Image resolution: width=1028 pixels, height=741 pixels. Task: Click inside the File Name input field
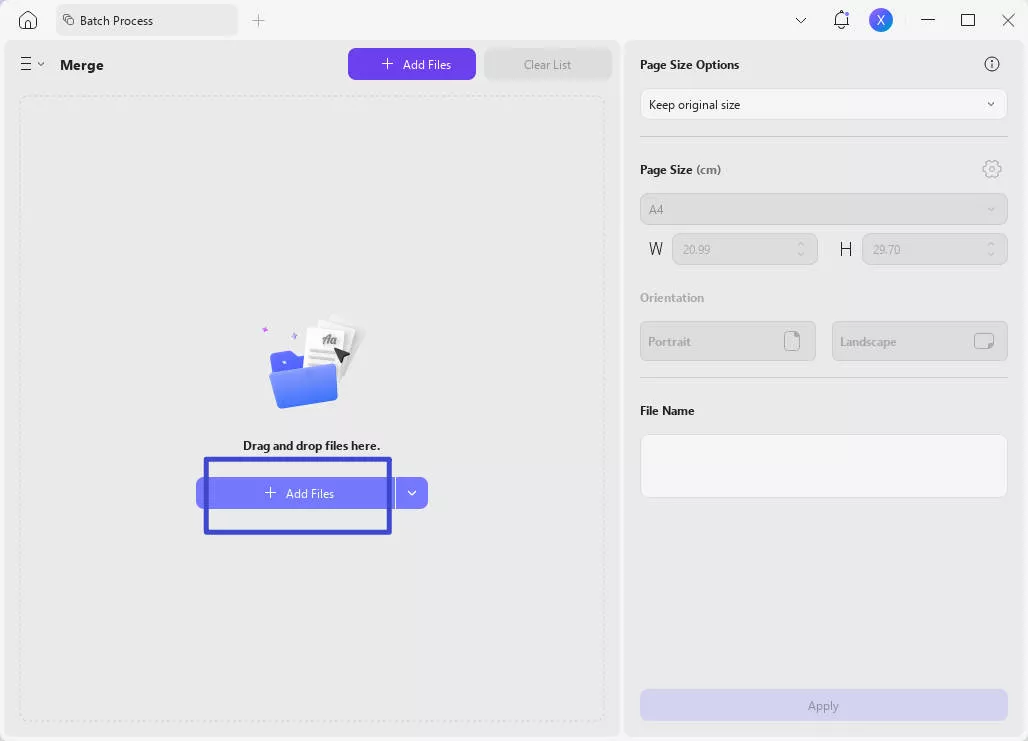(x=822, y=465)
